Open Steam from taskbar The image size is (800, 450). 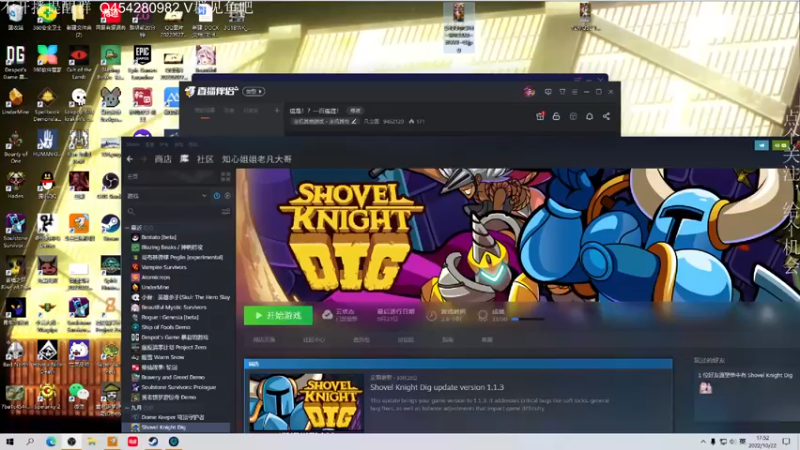point(153,441)
